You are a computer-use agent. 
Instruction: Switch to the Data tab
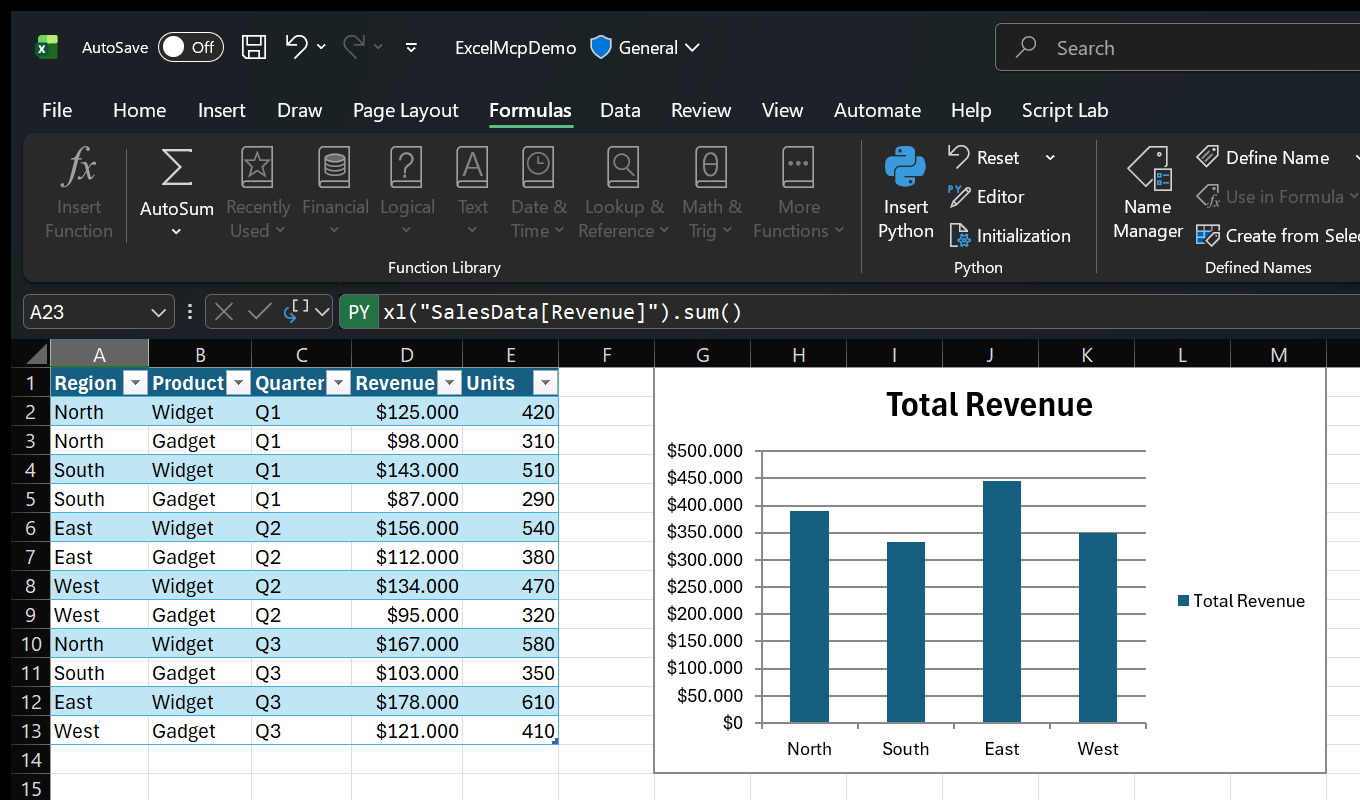pos(620,110)
